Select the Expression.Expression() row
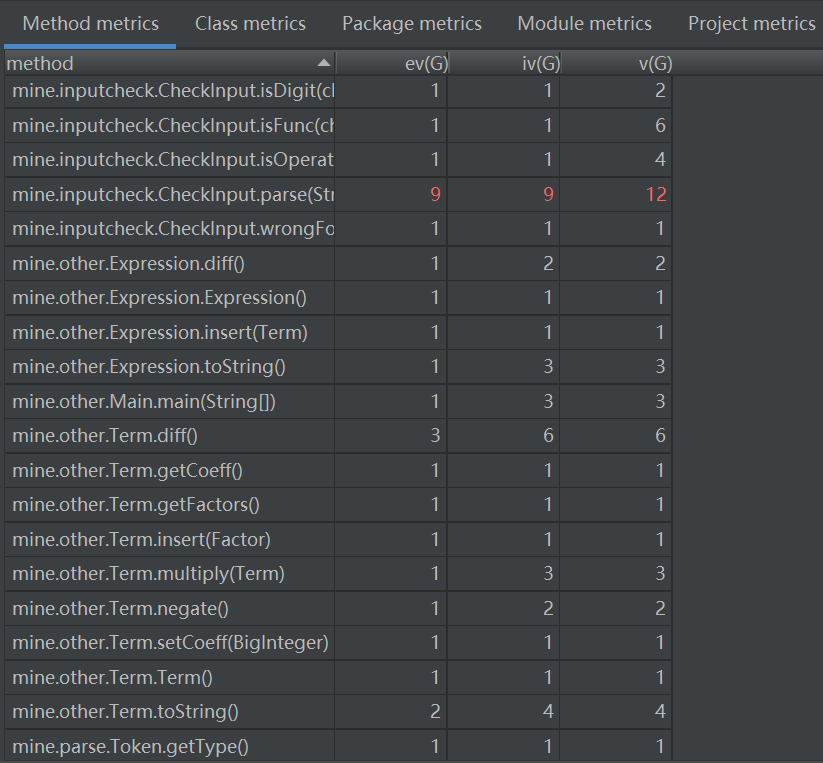Image resolution: width=823 pixels, height=763 pixels. point(338,298)
